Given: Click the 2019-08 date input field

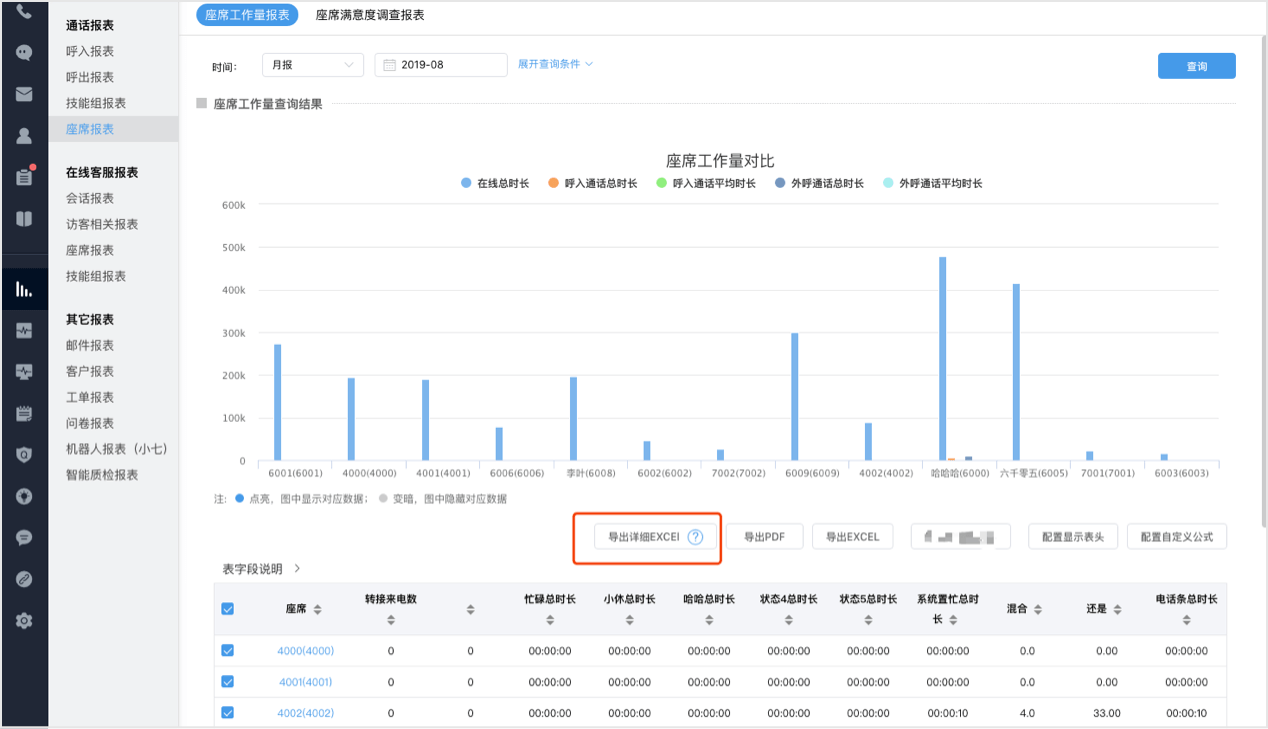Looking at the screenshot, I should (x=441, y=64).
